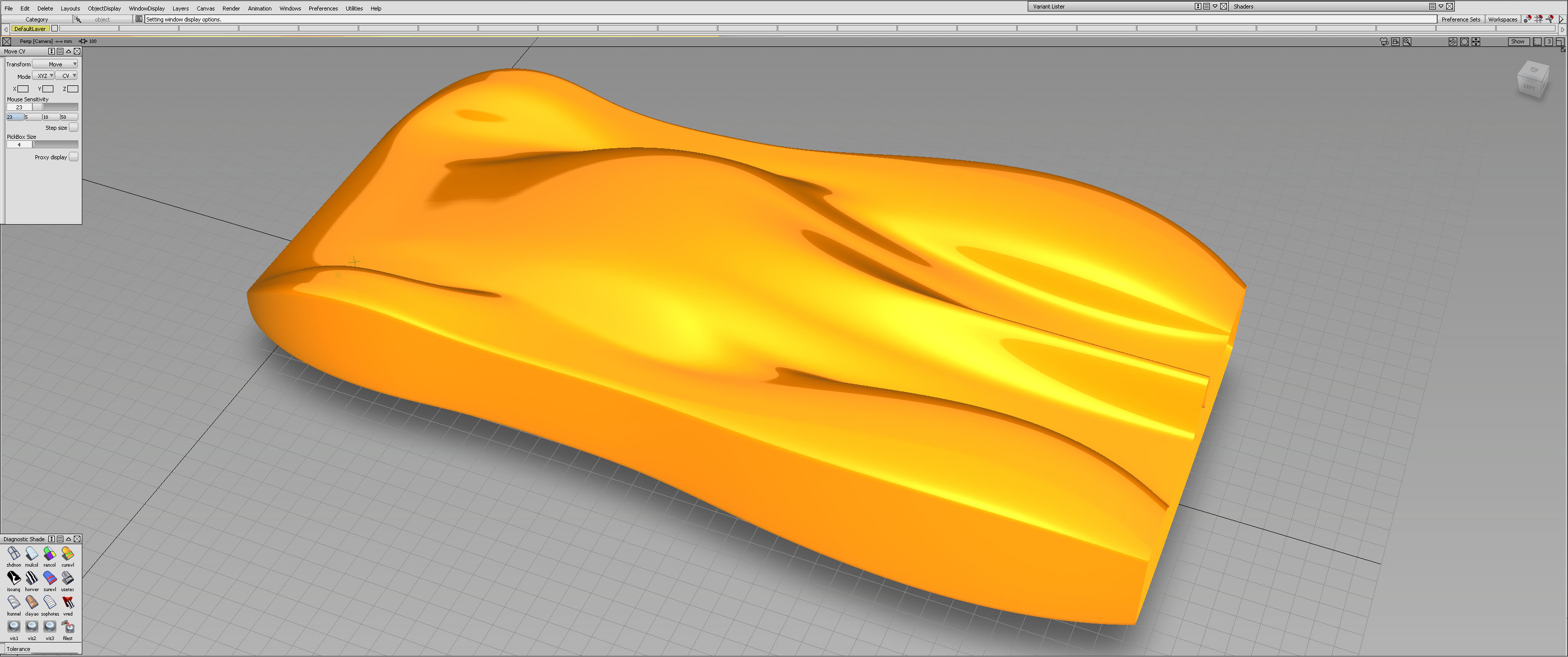Click the viewport zoom magnifier icon
This screenshot has width=1568, height=657.
tap(1407, 41)
